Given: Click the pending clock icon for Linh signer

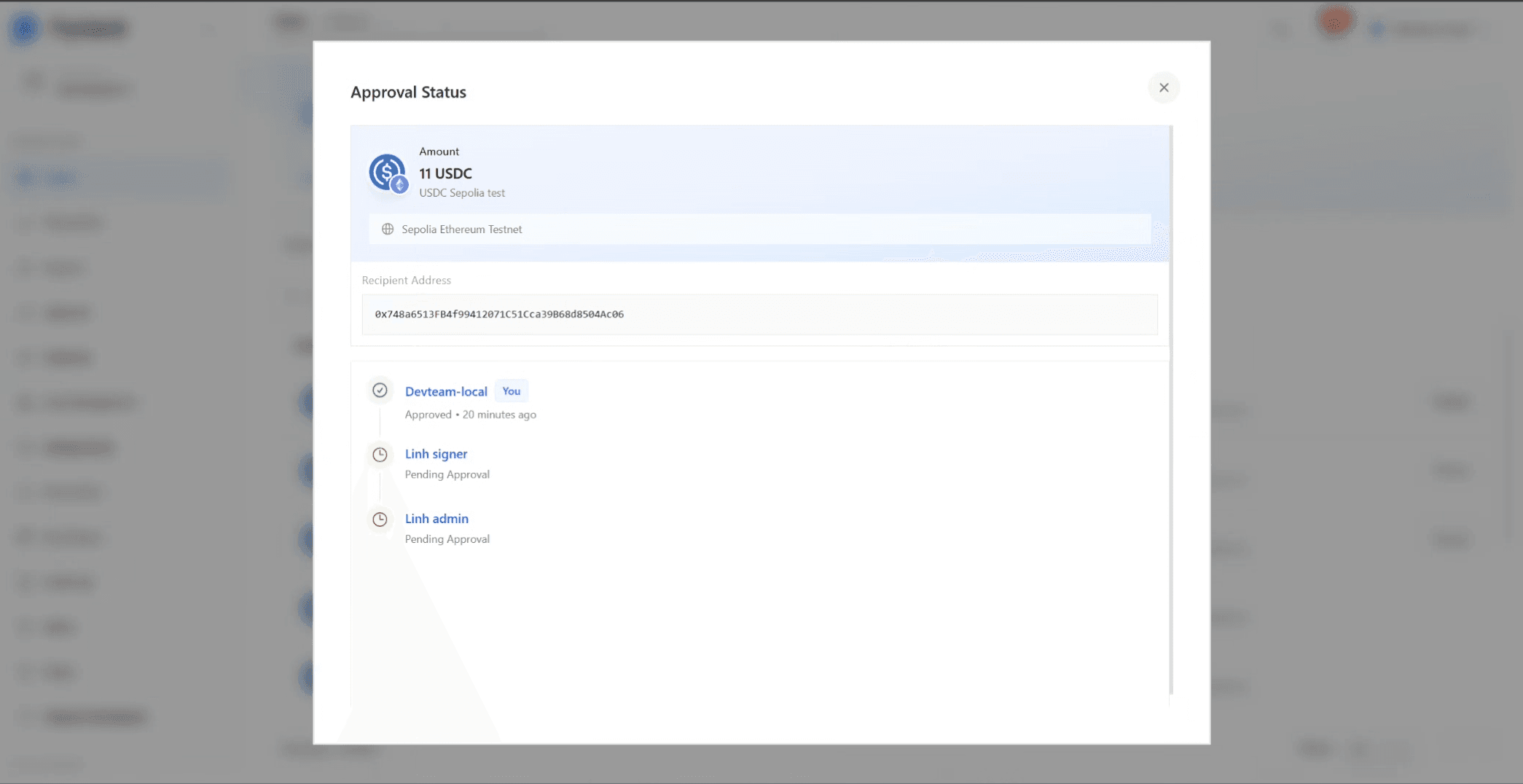Looking at the screenshot, I should tap(380, 455).
